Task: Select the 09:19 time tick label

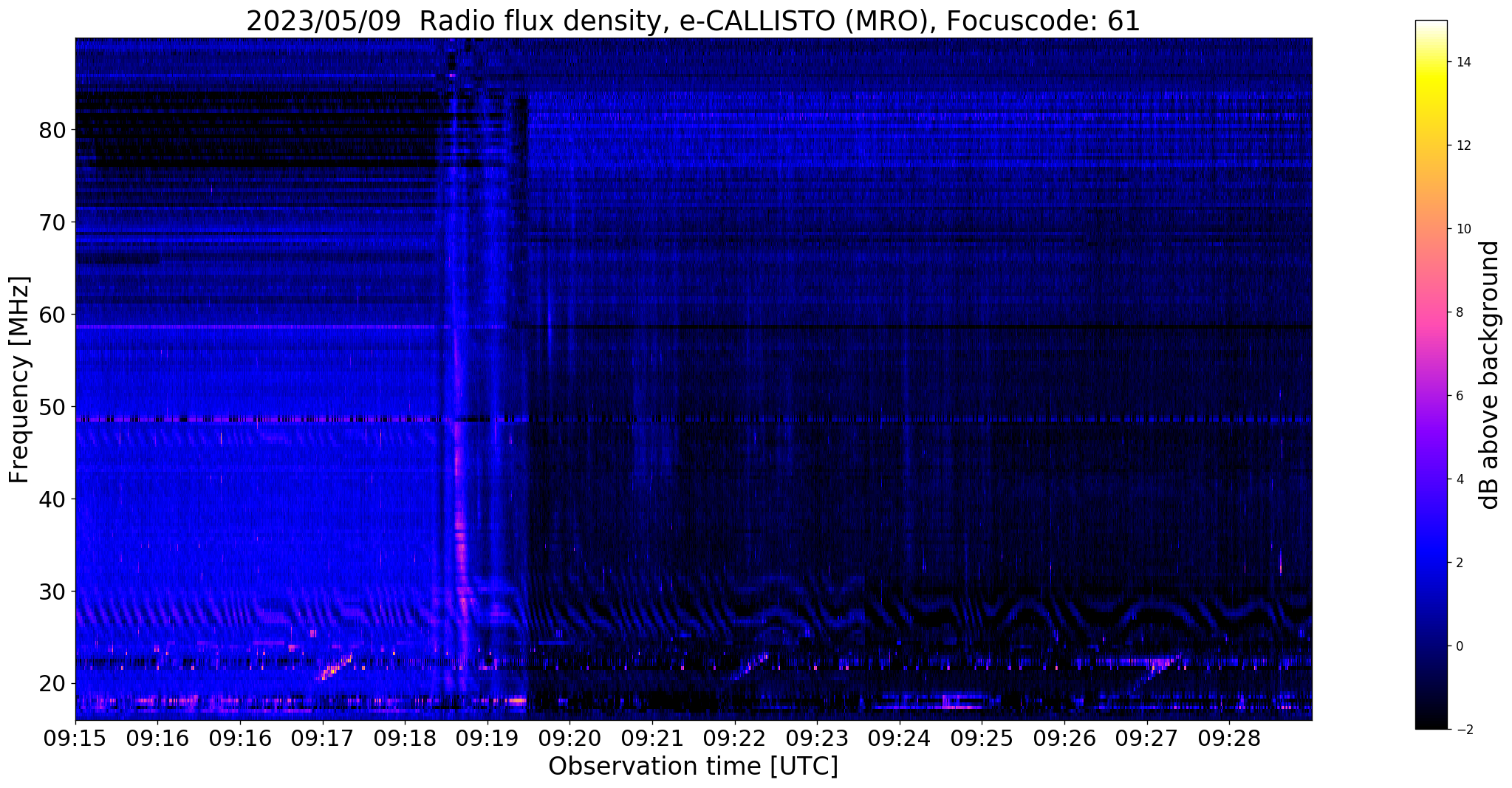Action: (x=487, y=739)
